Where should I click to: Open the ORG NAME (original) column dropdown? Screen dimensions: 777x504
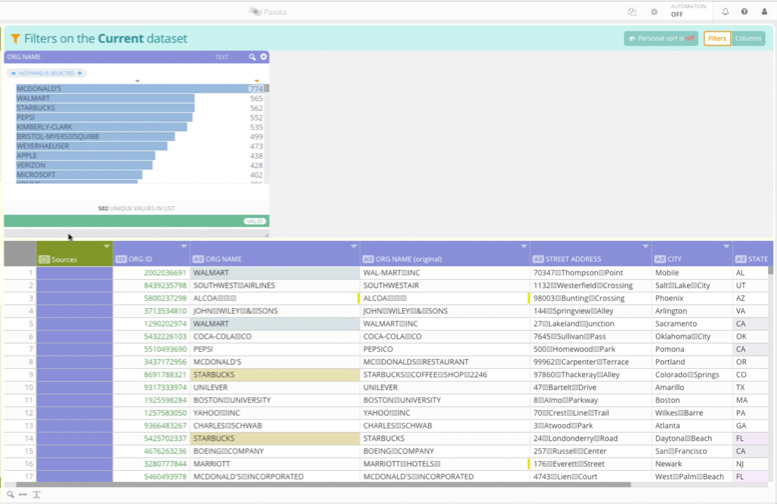click(x=524, y=246)
